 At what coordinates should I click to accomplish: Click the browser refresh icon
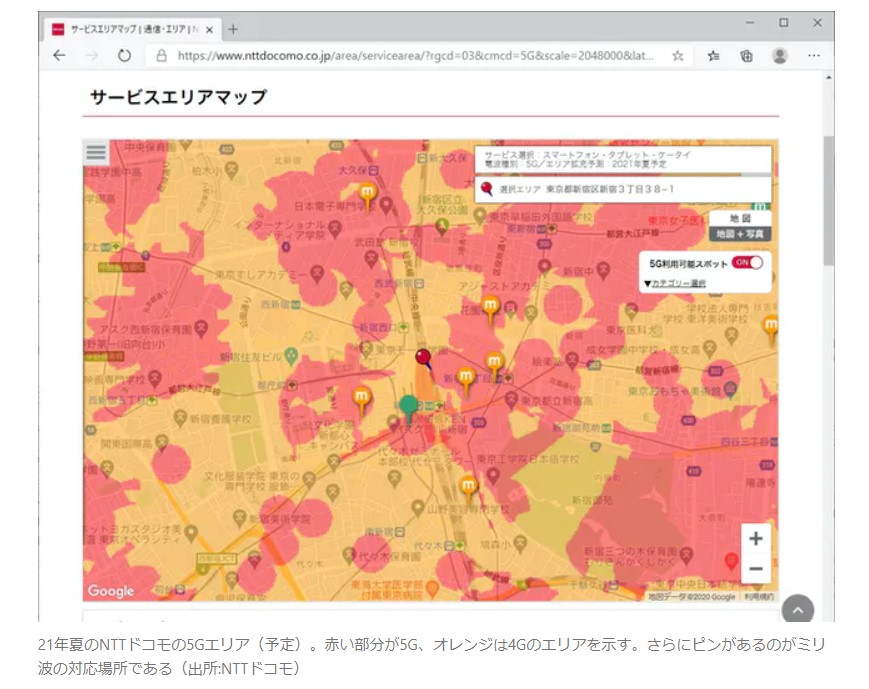(x=124, y=56)
